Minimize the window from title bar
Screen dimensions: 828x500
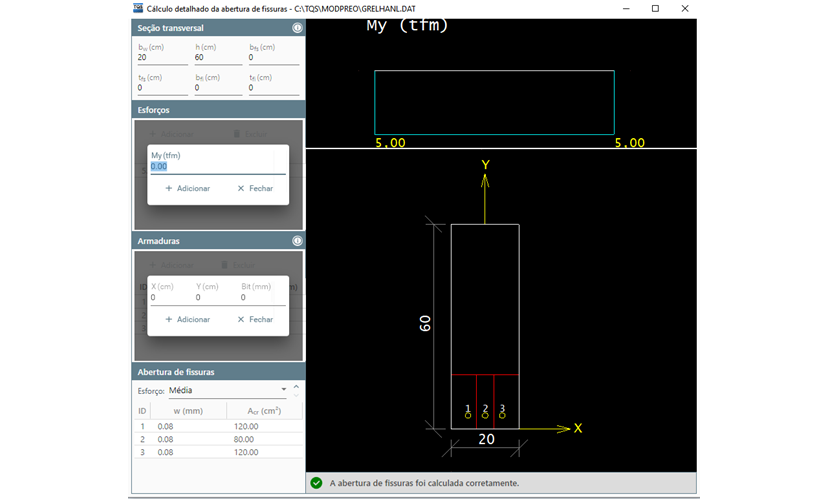(626, 8)
